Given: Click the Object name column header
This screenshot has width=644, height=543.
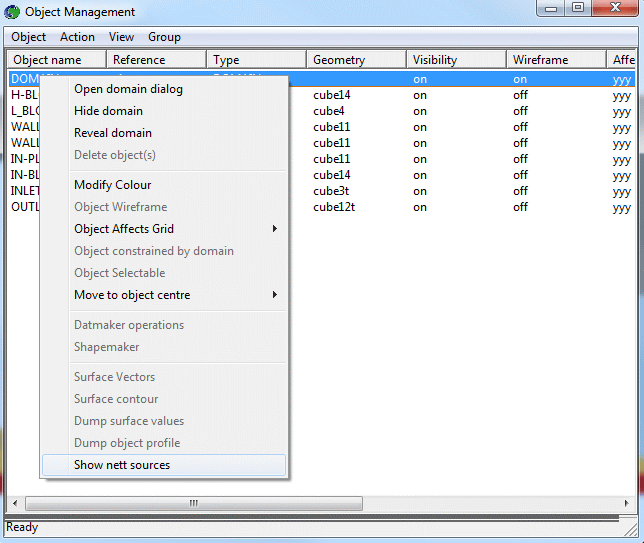Looking at the screenshot, I should 55,60.
